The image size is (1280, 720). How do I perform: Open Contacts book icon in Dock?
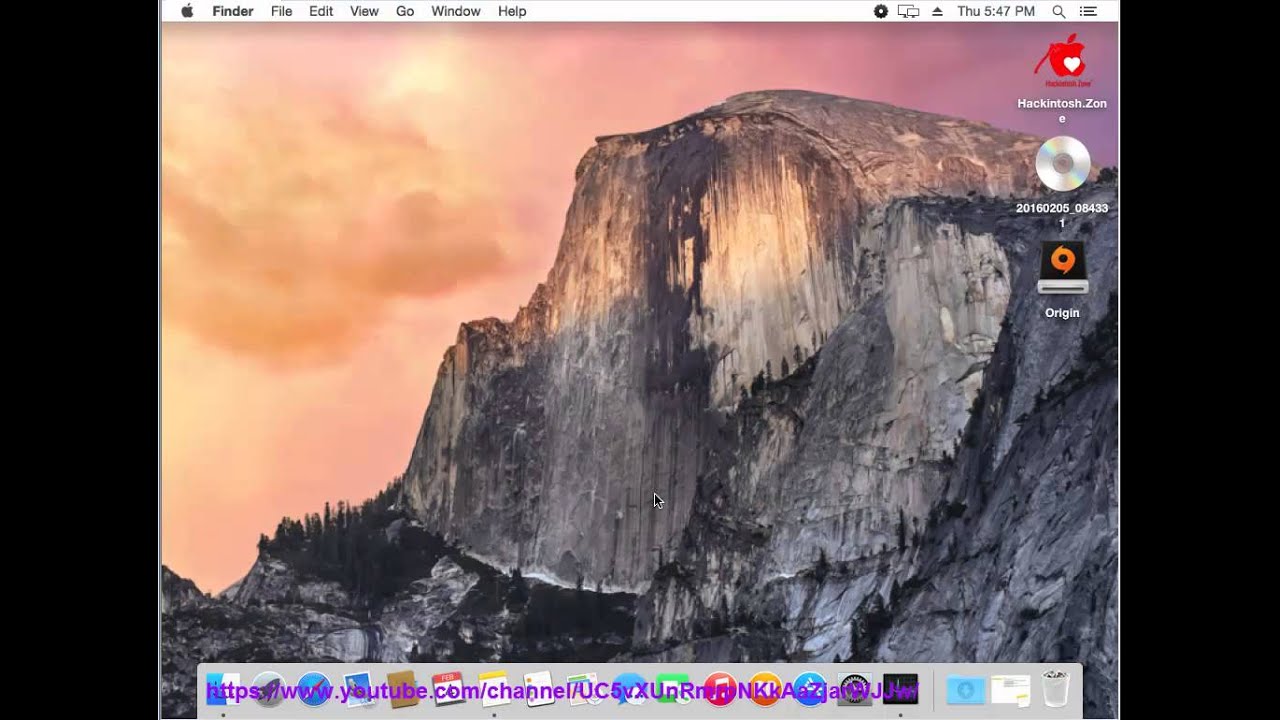[403, 689]
